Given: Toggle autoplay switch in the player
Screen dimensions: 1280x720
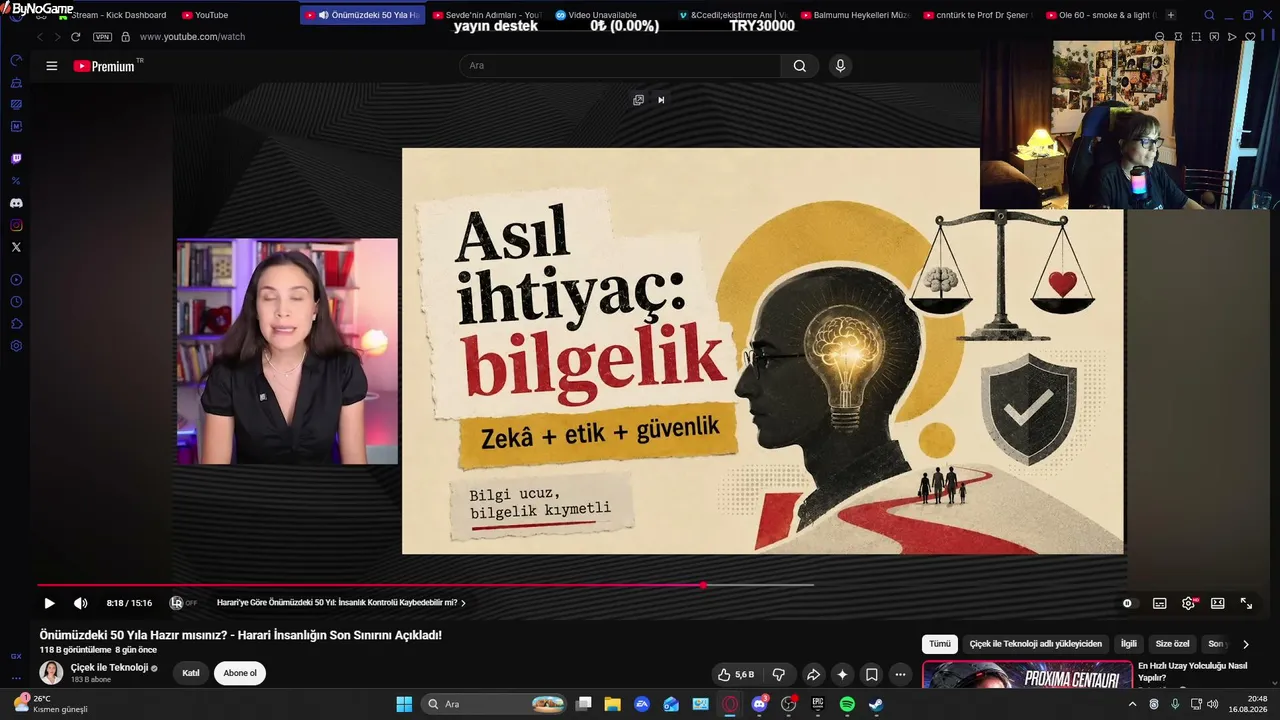Looking at the screenshot, I should 1127,603.
